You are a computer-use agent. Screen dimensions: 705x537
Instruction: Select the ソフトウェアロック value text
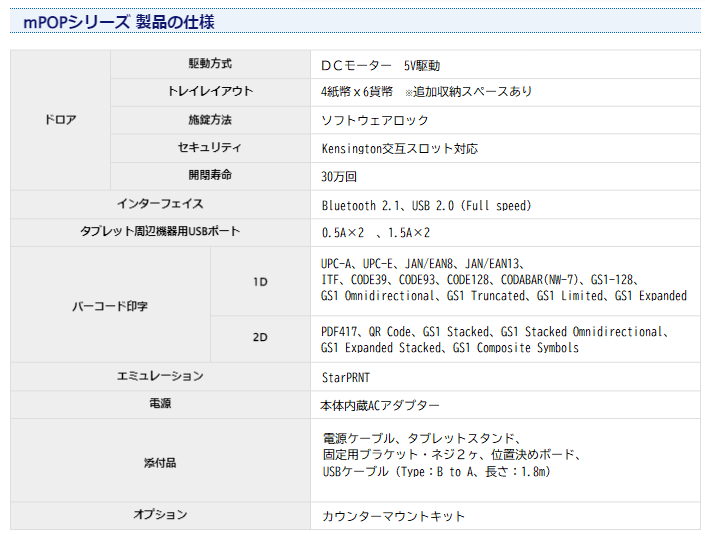pos(374,120)
